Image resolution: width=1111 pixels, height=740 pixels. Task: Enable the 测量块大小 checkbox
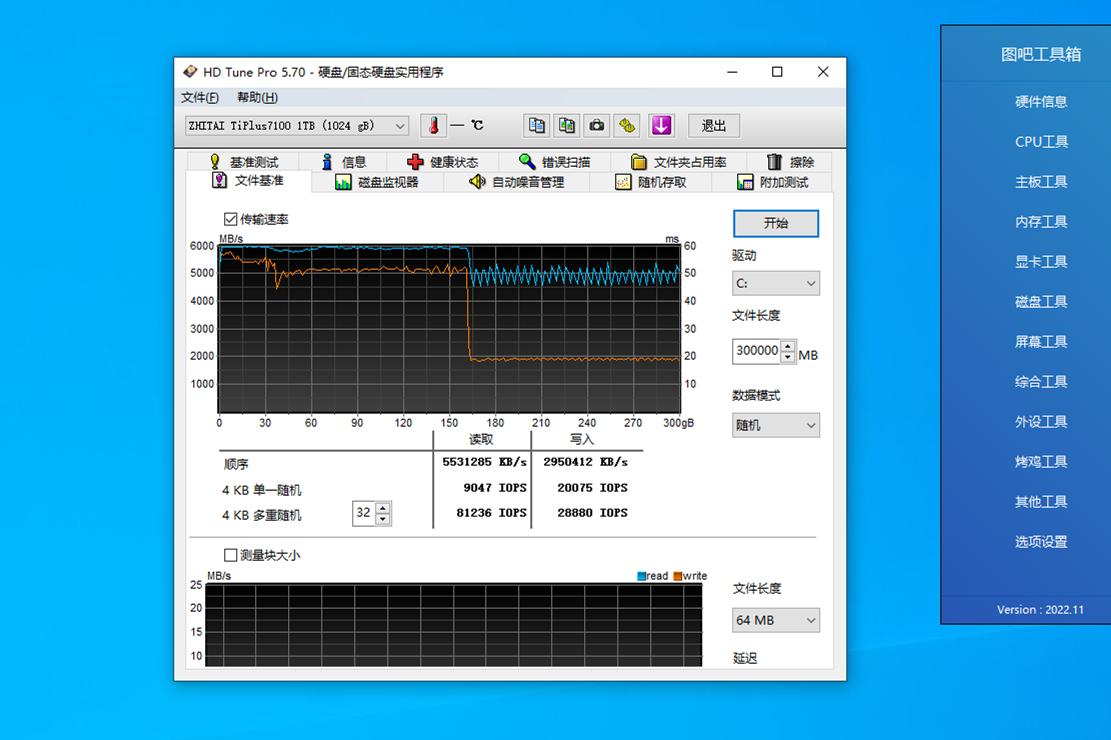pos(230,555)
